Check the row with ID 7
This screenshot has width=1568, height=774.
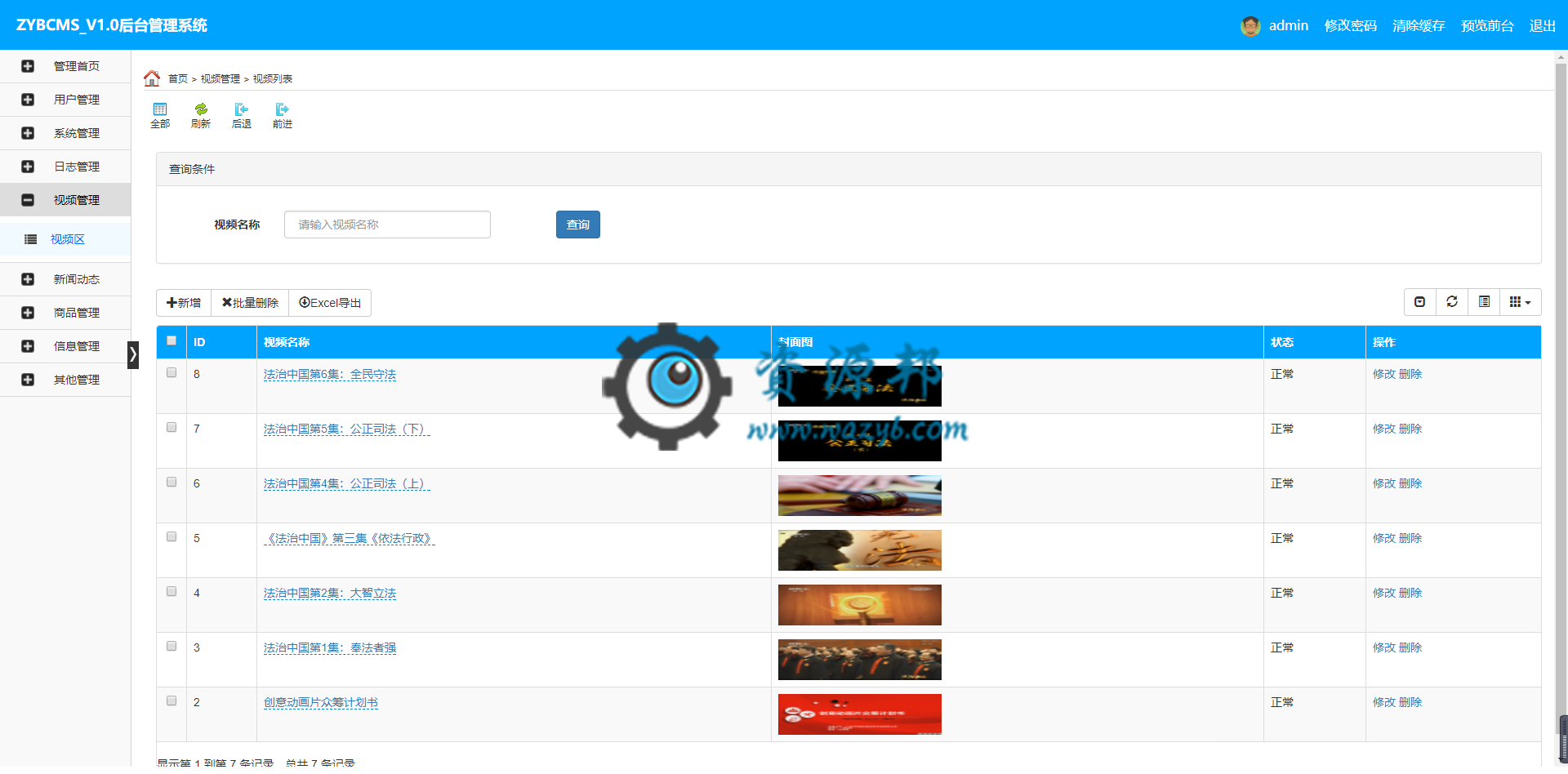tap(171, 428)
